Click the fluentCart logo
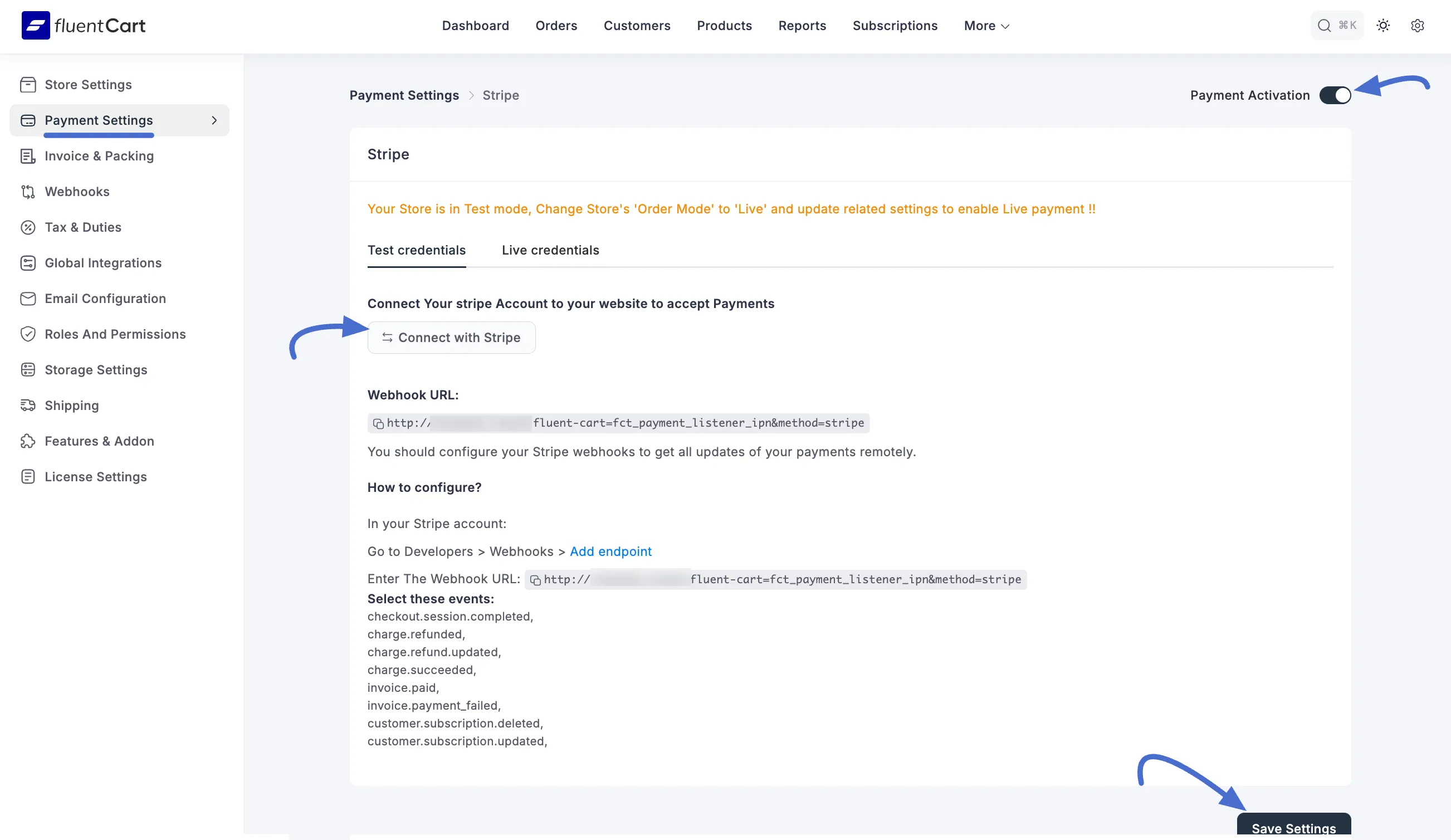 point(83,25)
